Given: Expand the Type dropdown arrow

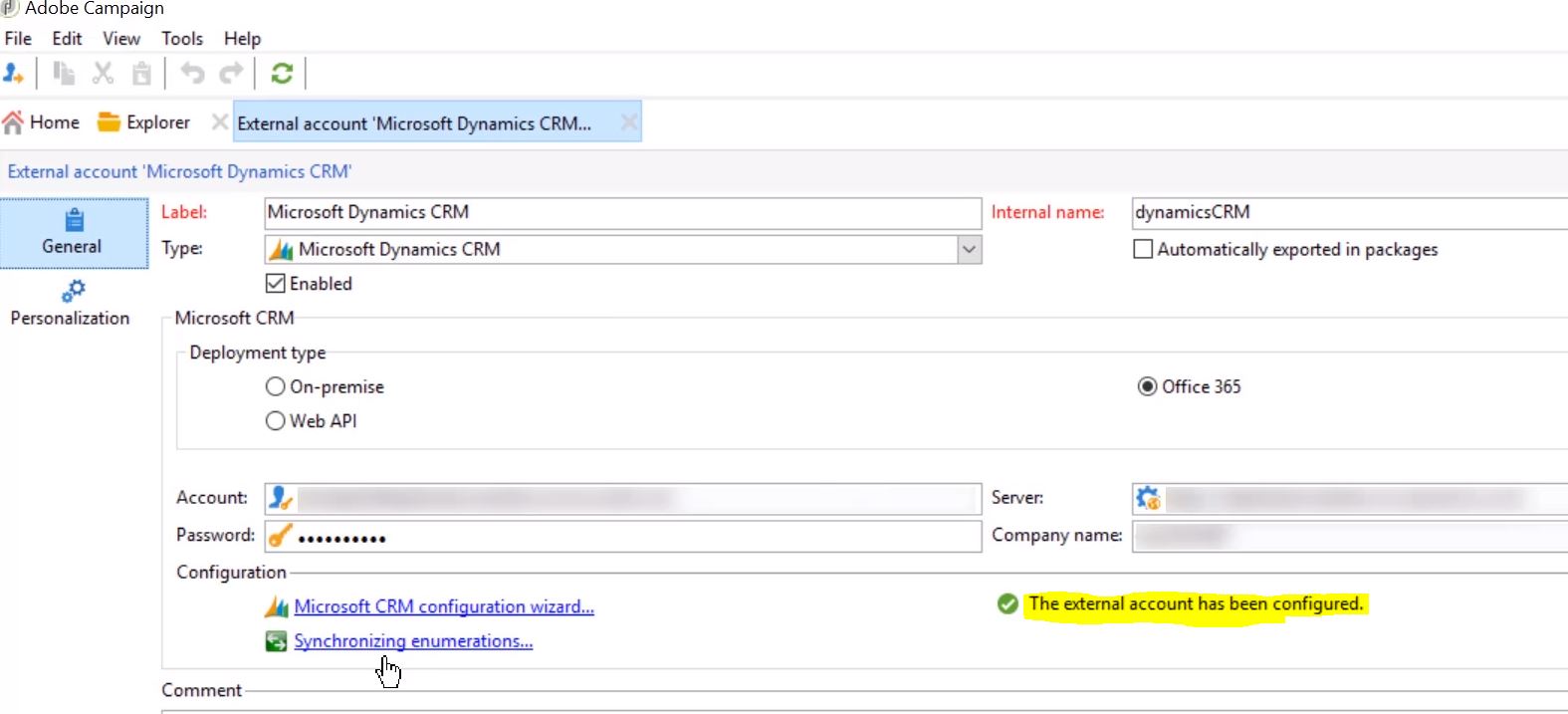Looking at the screenshot, I should pos(969,249).
